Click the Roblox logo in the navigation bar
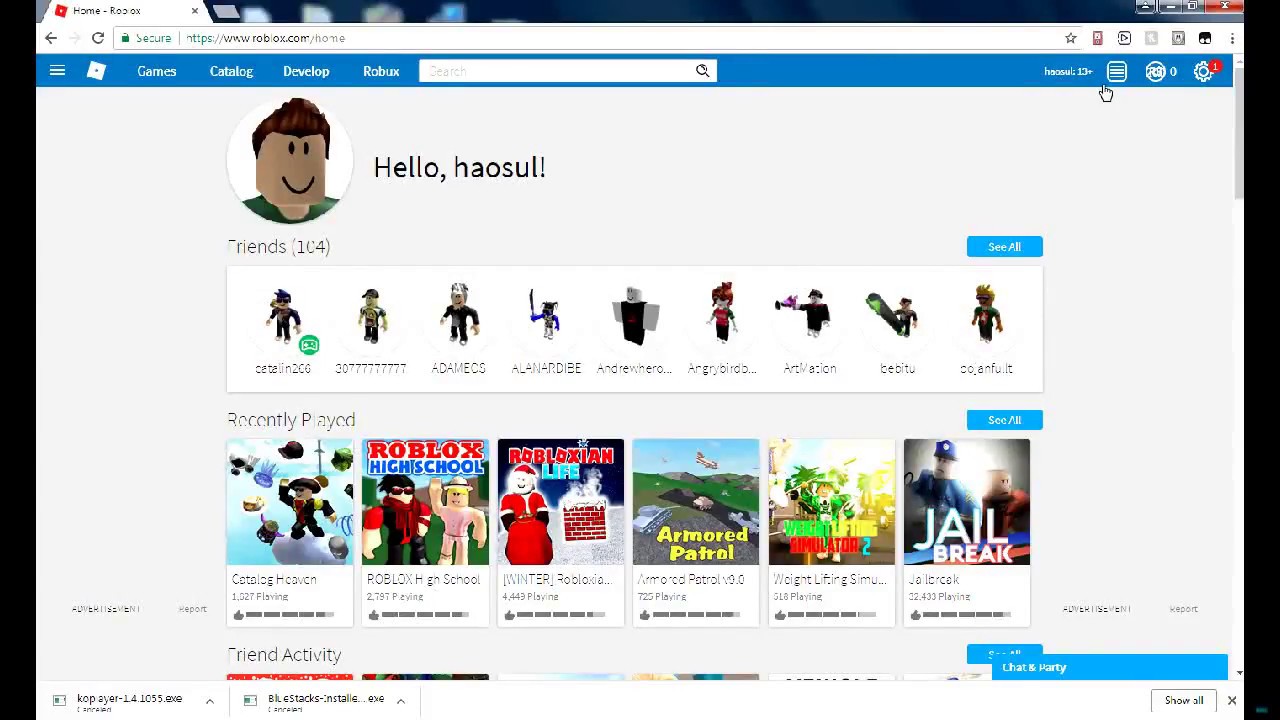The height and width of the screenshot is (720, 1280). [96, 71]
